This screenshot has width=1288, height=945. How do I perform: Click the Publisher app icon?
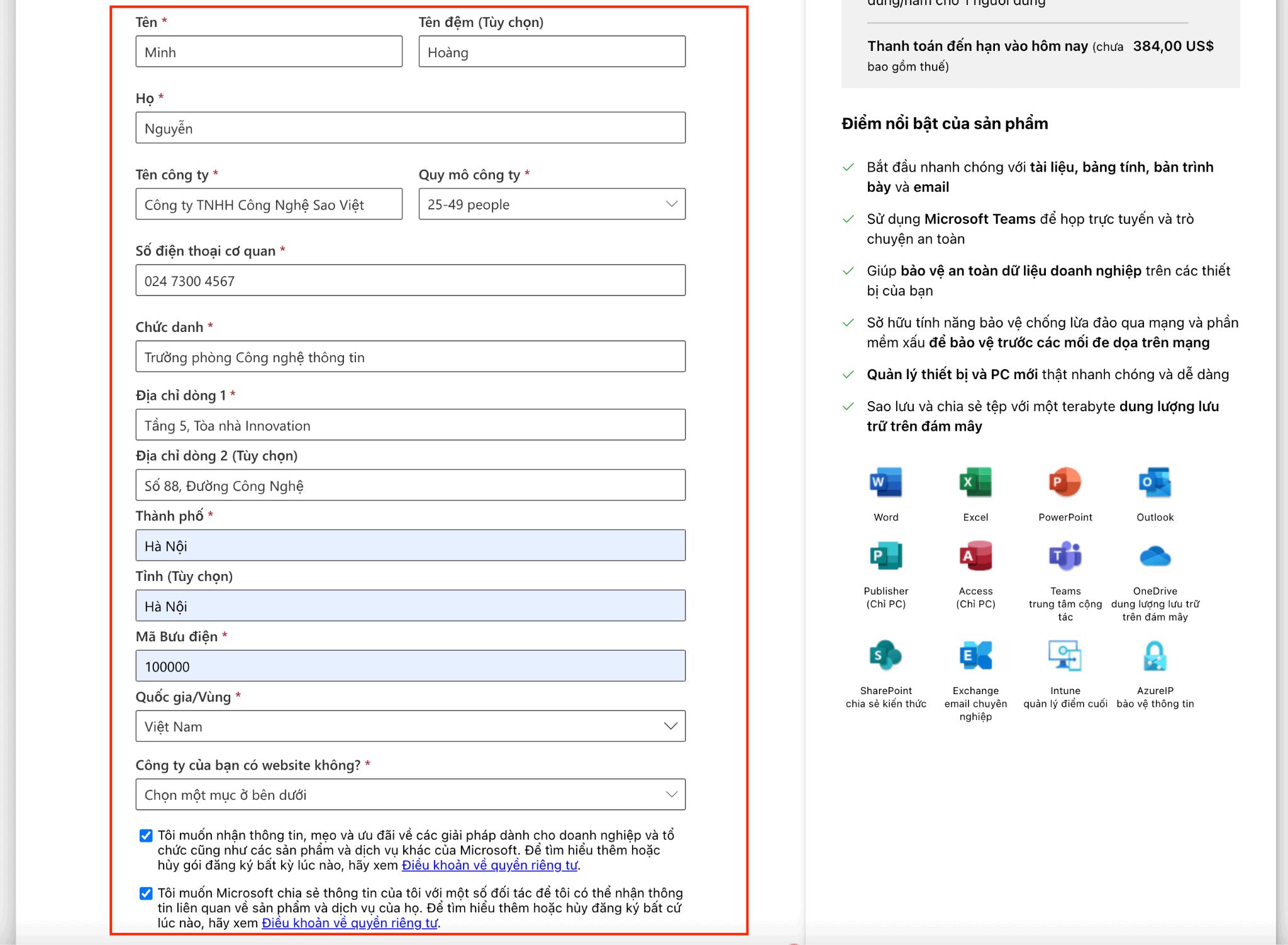pyautogui.click(x=885, y=556)
